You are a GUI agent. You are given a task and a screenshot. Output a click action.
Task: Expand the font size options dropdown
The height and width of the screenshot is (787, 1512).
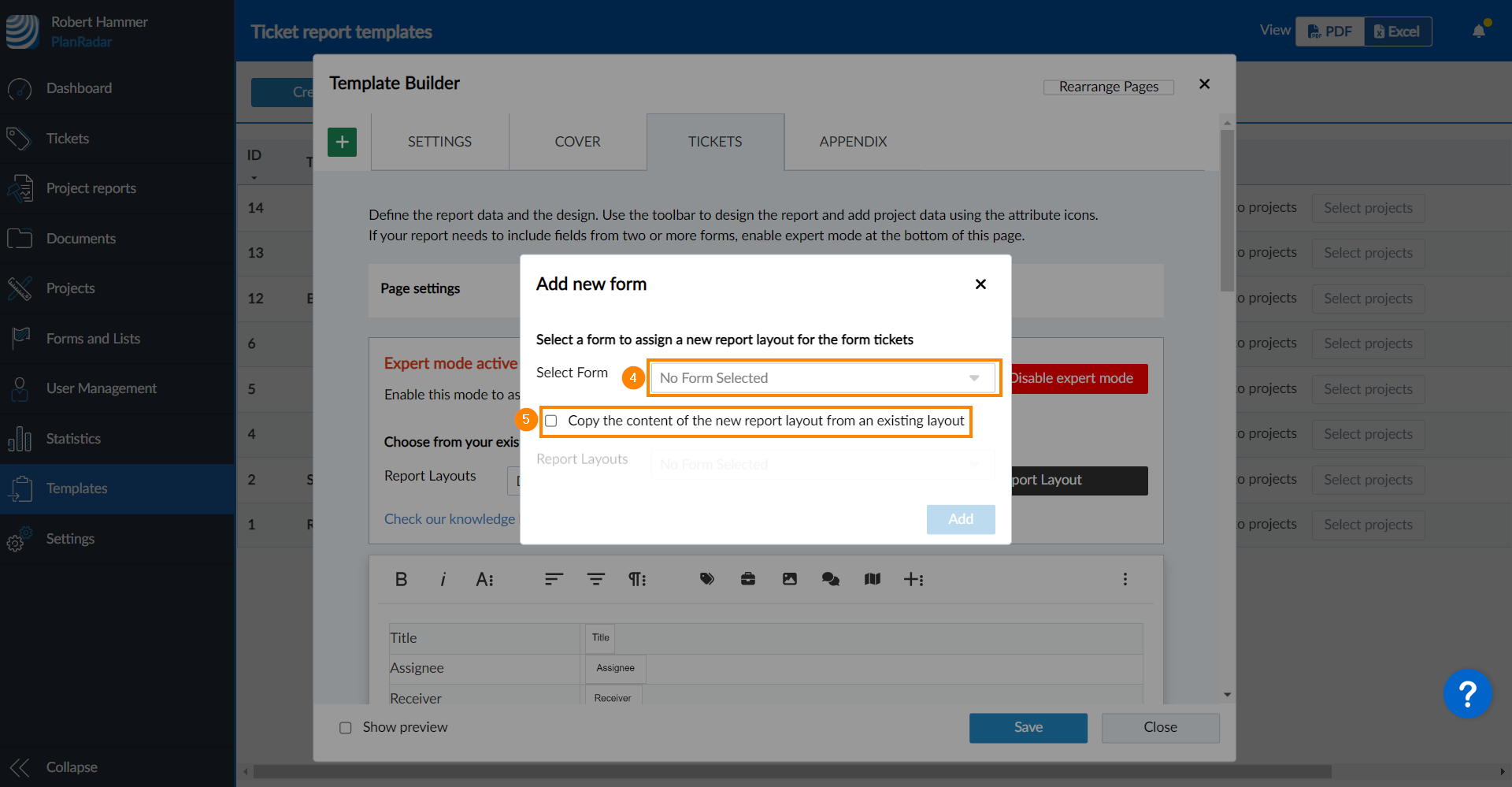484,580
